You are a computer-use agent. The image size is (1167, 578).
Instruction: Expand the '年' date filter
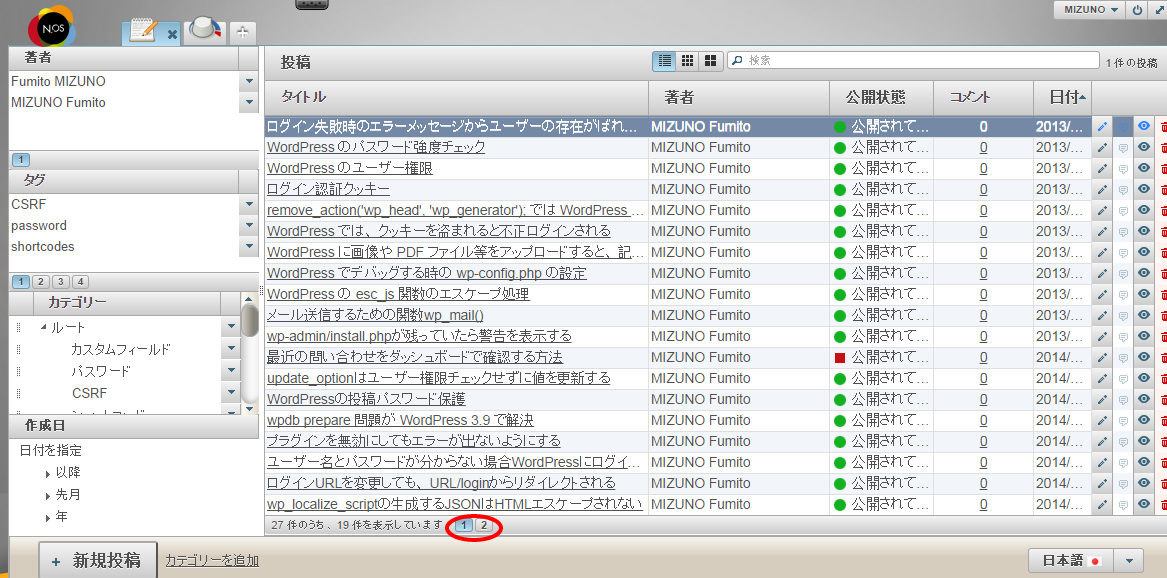point(48,517)
